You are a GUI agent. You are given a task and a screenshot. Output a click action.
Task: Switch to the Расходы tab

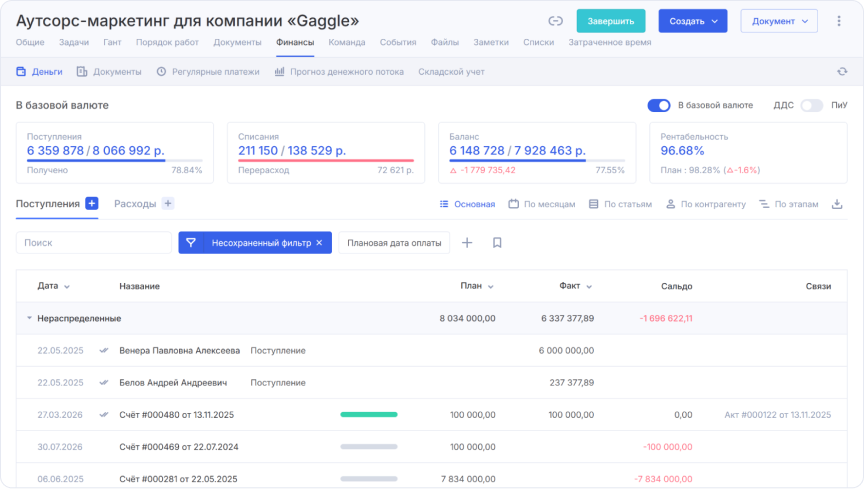click(135, 203)
